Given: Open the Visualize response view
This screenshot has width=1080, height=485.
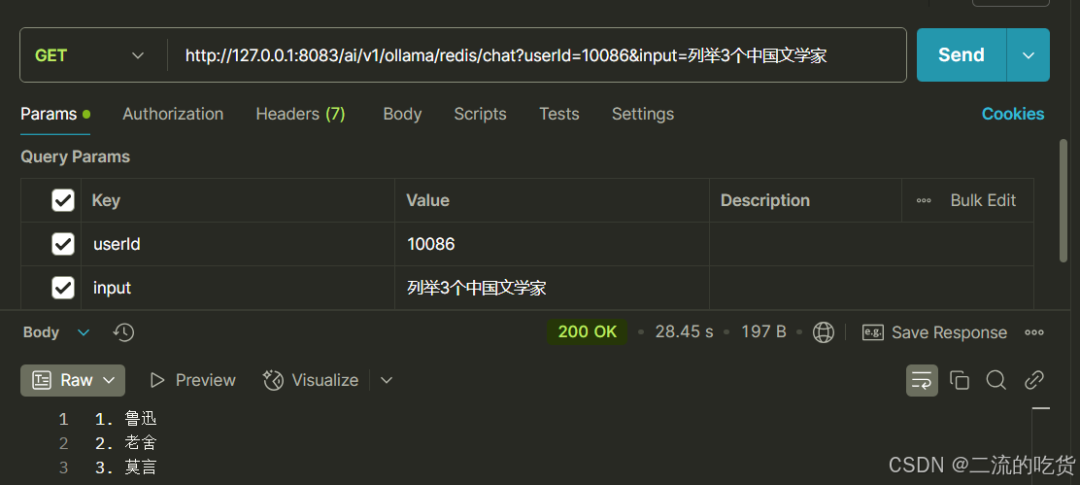Looking at the screenshot, I should click(x=310, y=380).
